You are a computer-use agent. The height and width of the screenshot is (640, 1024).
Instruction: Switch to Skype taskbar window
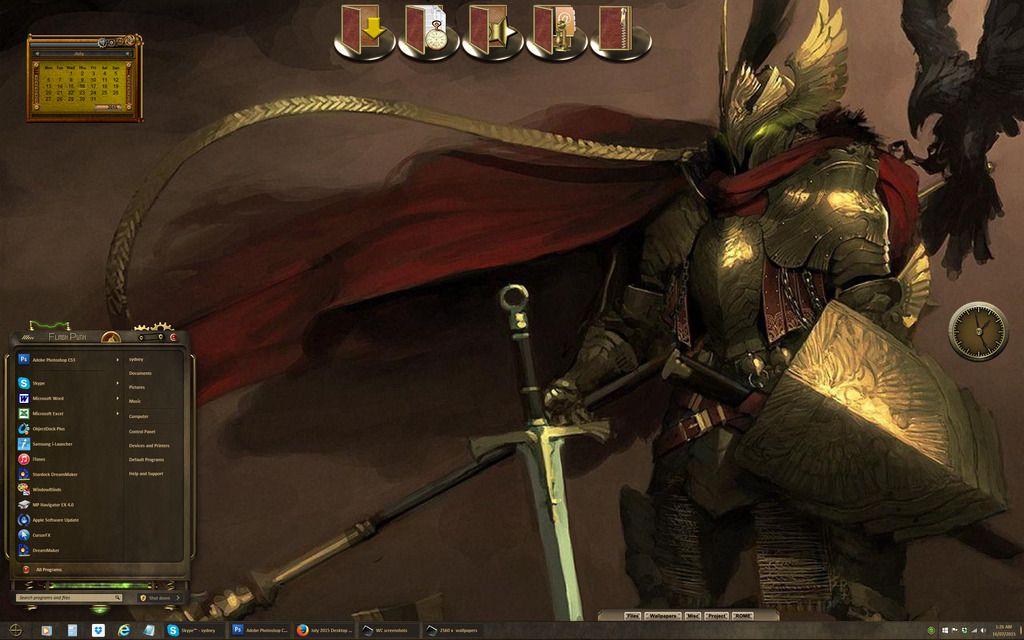[x=194, y=630]
